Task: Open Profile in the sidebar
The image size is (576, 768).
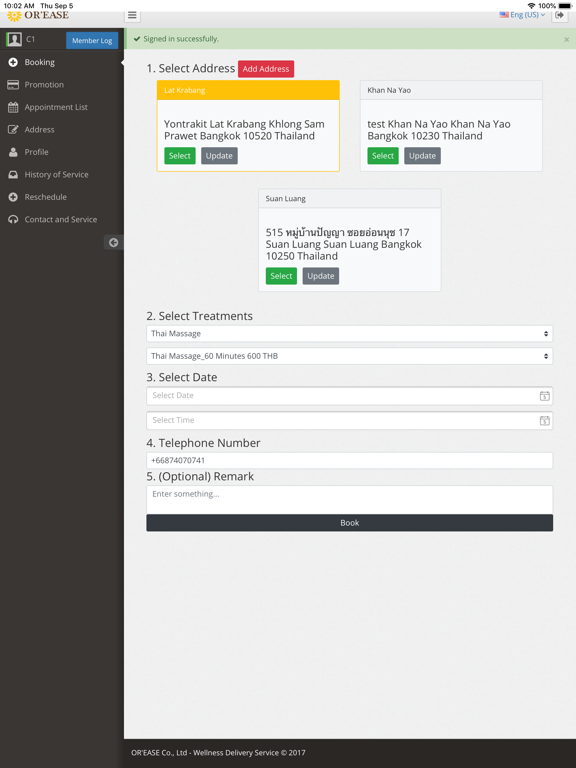Action: point(62,152)
